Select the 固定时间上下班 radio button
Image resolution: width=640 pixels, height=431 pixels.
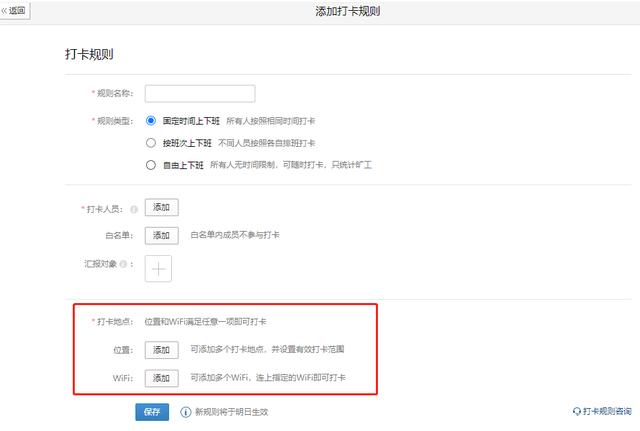pos(151,121)
